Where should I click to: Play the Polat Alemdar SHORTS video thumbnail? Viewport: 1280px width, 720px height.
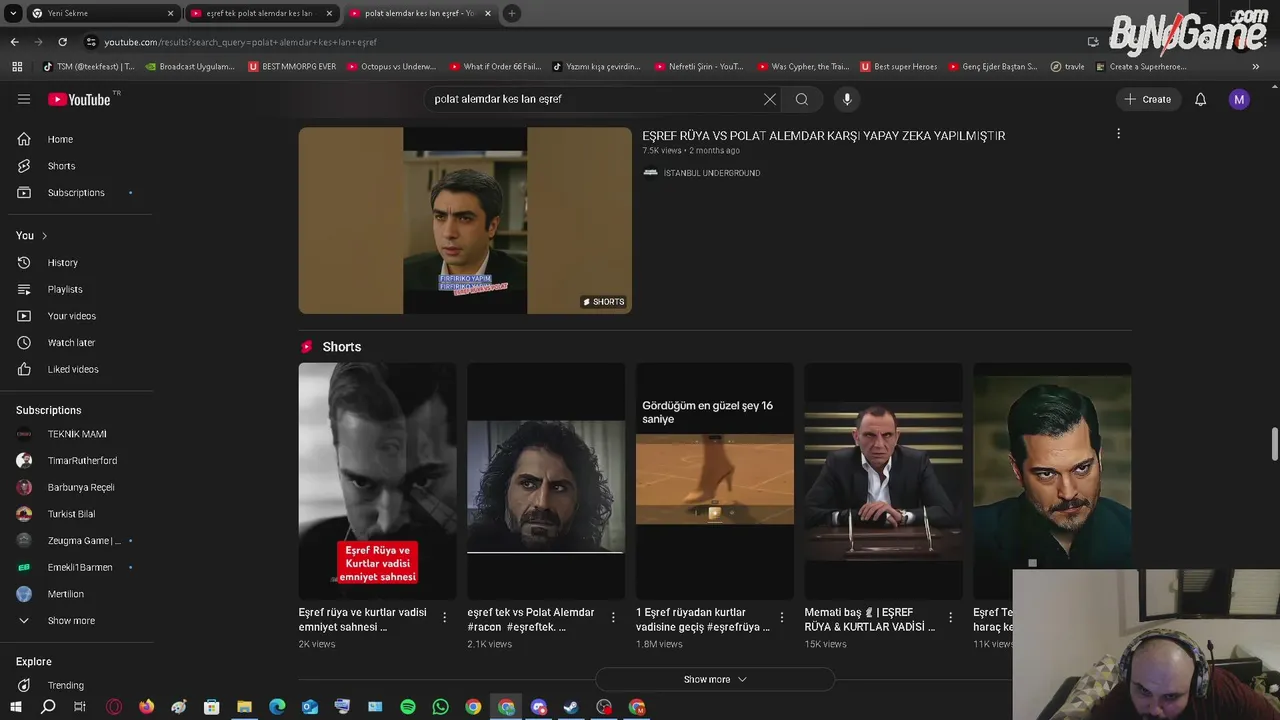click(465, 220)
